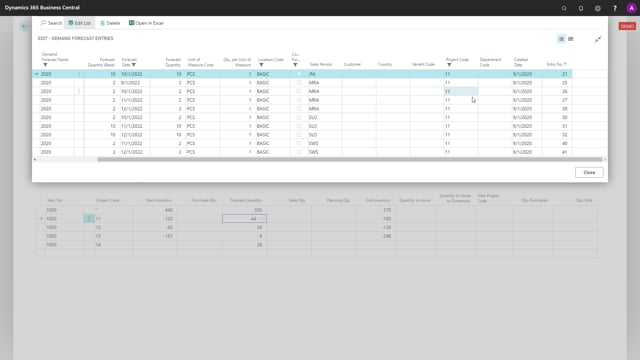Click Start Inventory 440 in background page
Screen dimensions: 640x360
click(169, 210)
